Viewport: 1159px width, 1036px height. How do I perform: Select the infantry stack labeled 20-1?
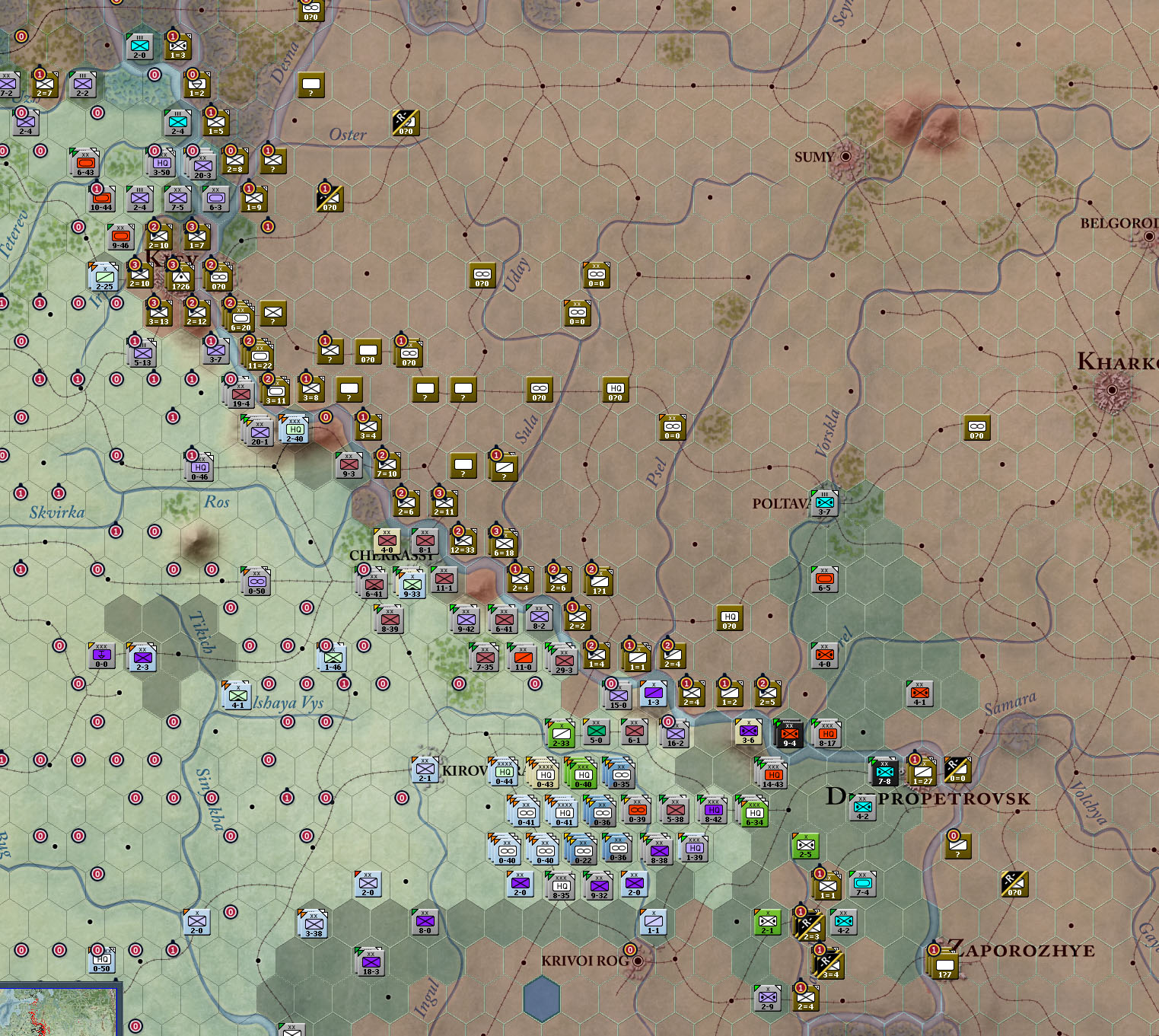(260, 431)
